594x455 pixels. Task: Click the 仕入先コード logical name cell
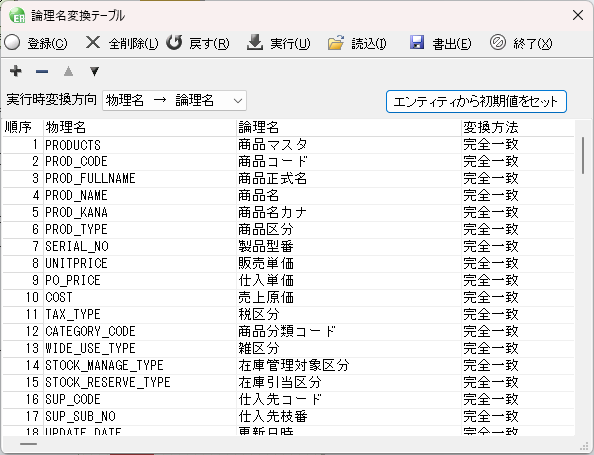[x=349, y=400]
